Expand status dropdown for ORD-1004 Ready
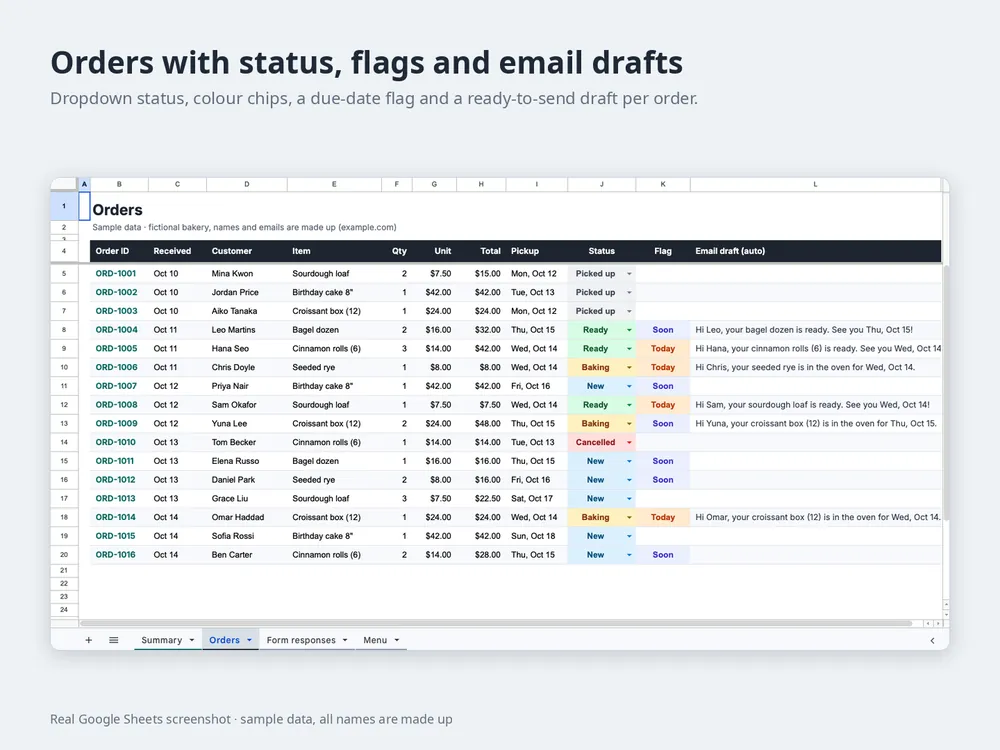 (629, 330)
